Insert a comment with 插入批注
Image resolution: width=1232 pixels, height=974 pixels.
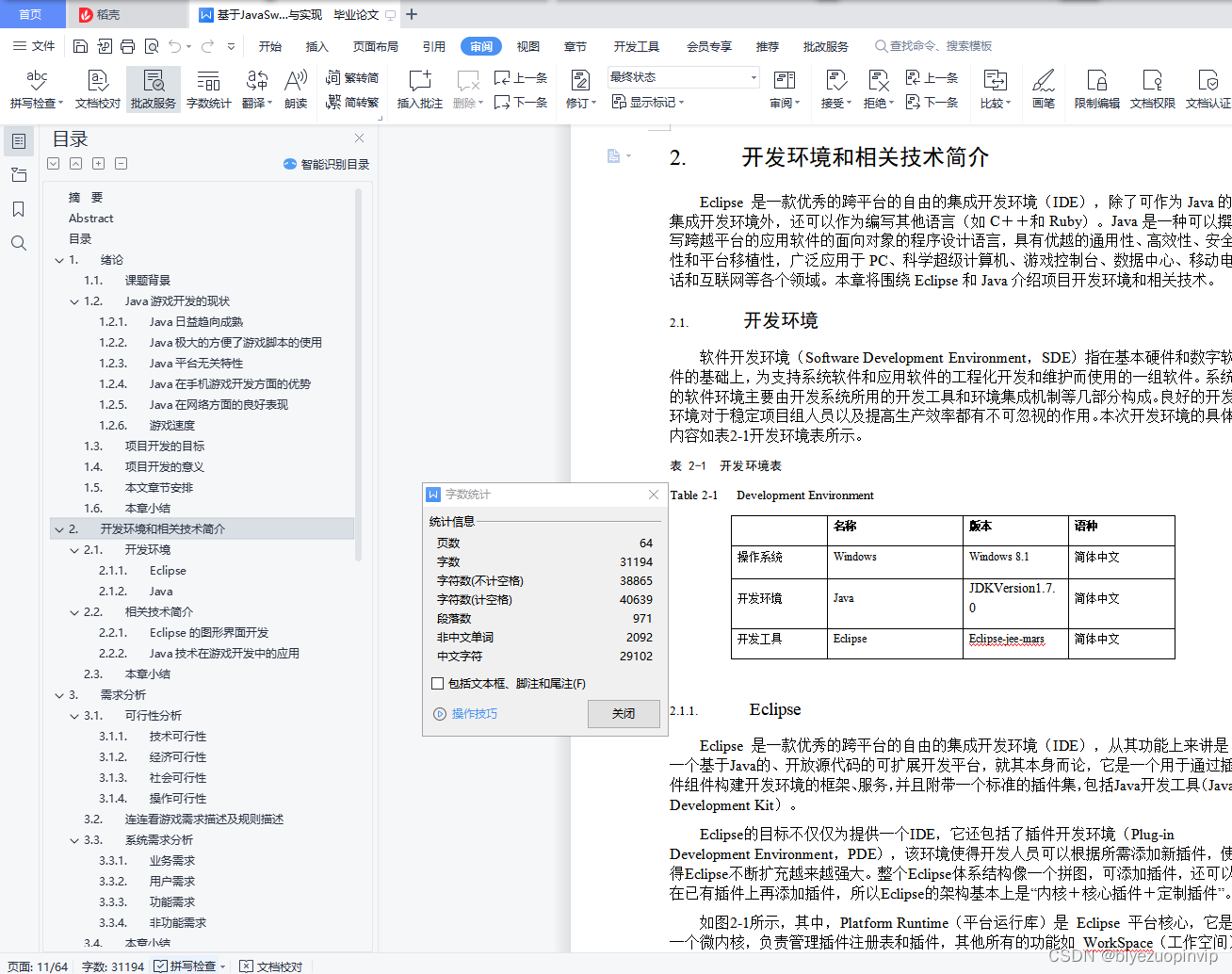(x=419, y=89)
